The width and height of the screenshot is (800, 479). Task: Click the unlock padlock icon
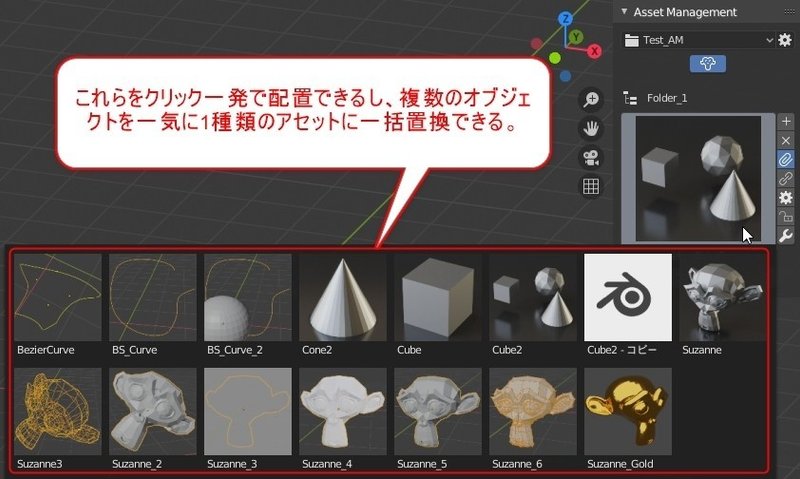coord(786,216)
